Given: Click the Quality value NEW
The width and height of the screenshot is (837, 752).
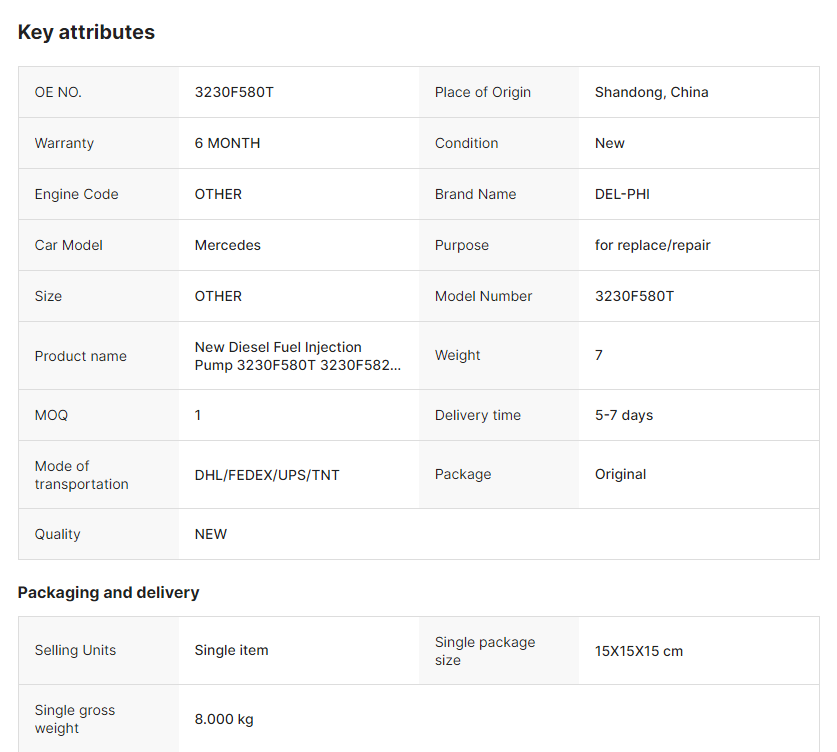Looking at the screenshot, I should point(210,534).
